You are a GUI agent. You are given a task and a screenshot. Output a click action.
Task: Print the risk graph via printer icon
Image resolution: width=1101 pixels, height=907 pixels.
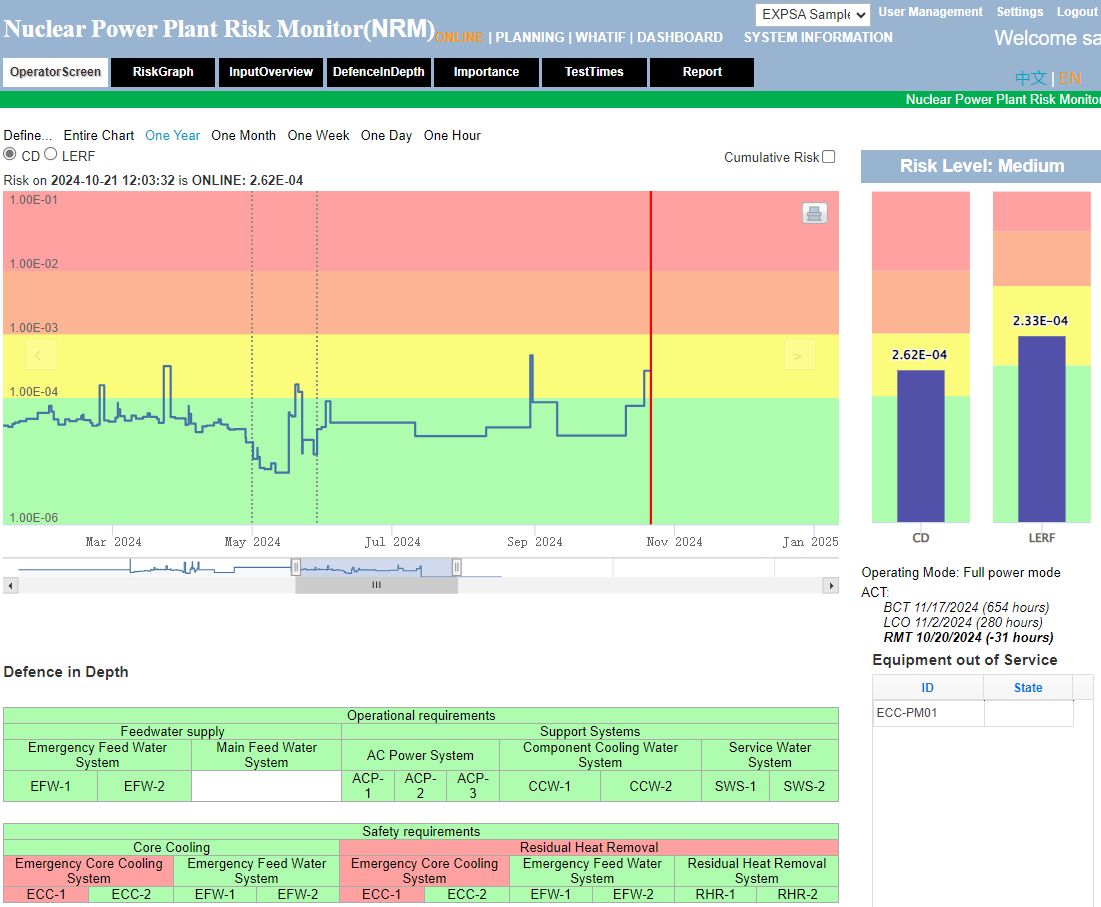click(813, 213)
